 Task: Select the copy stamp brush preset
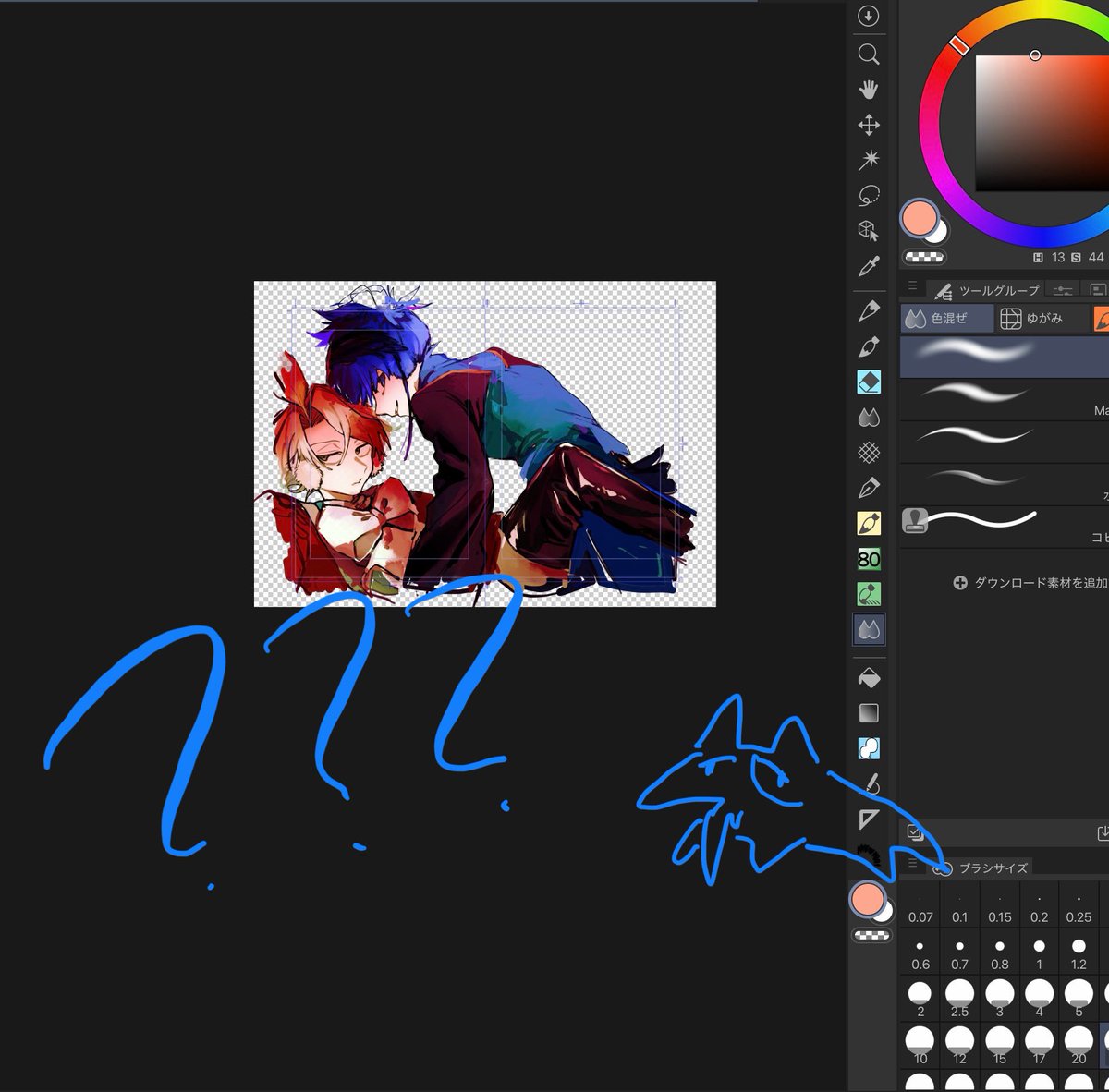(x=1005, y=527)
